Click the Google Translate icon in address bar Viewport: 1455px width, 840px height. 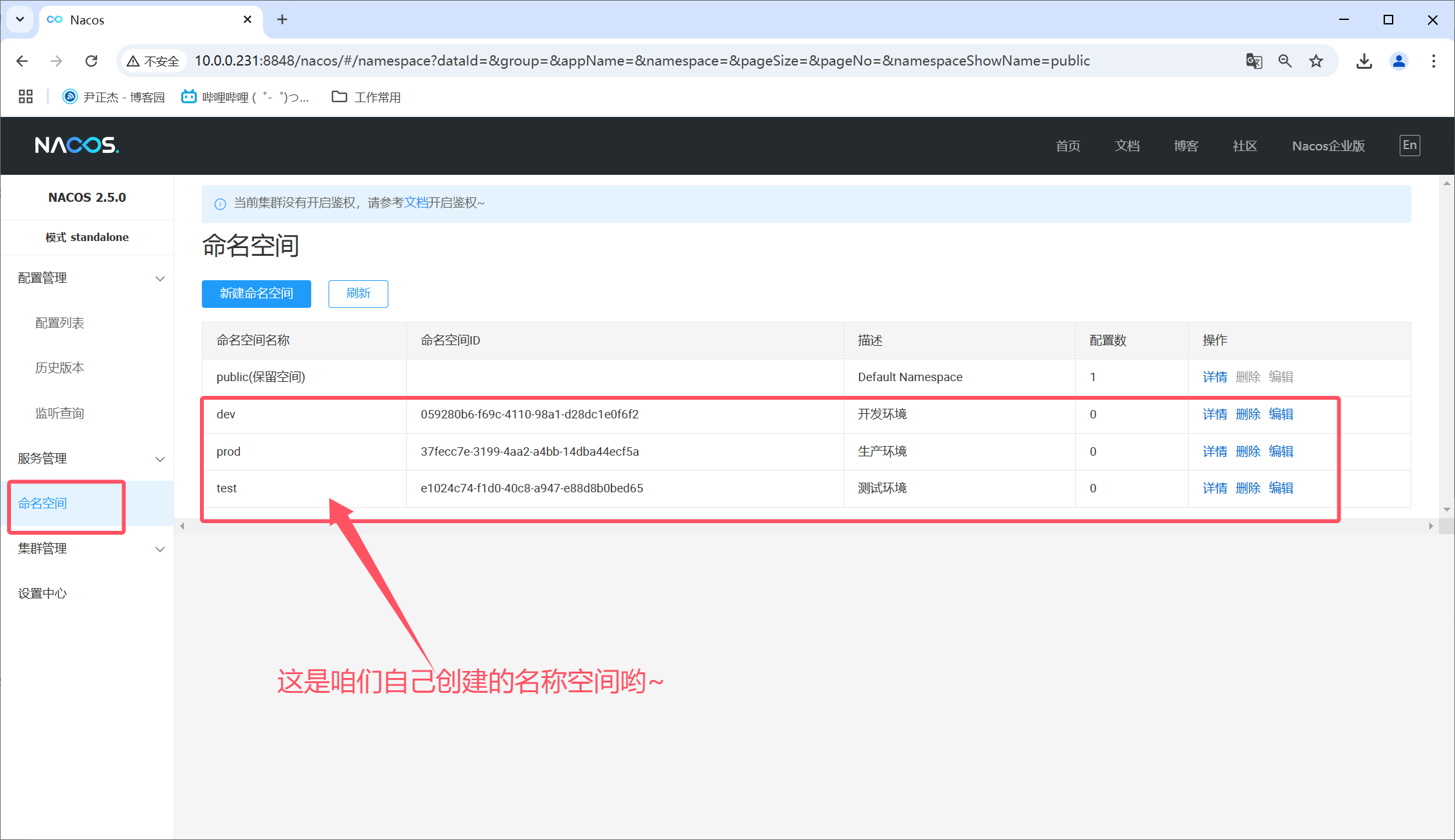pos(1254,61)
